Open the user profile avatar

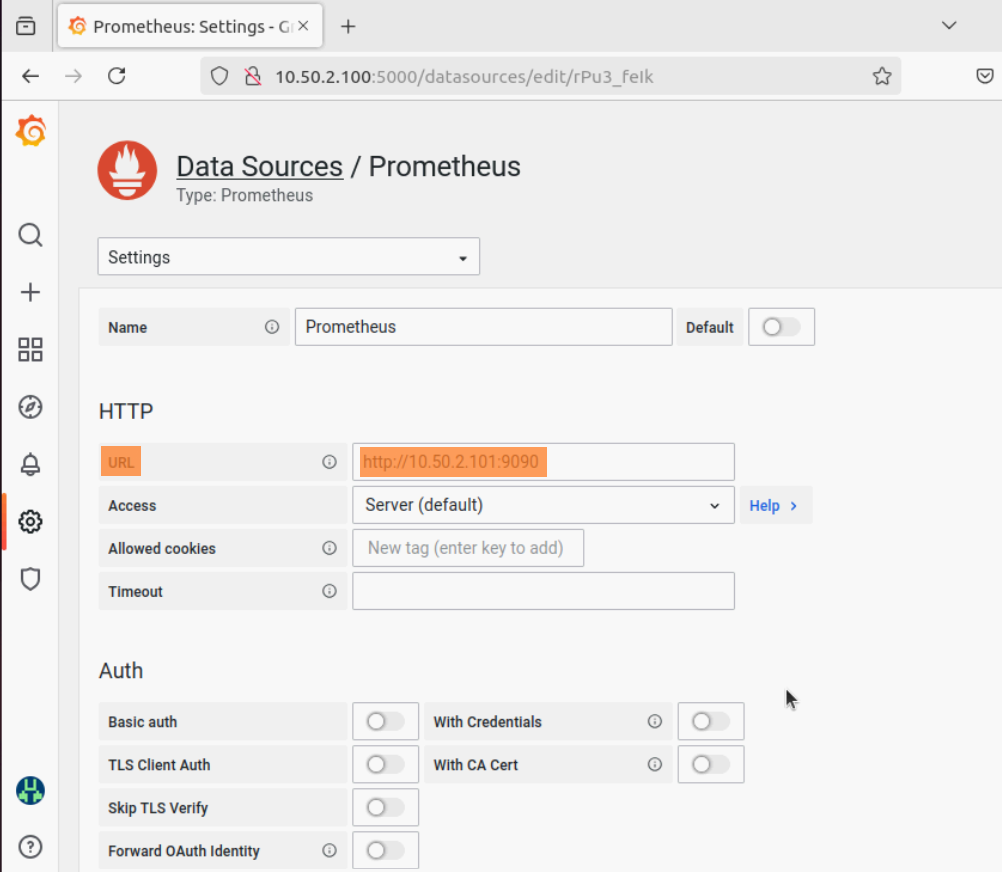[x=30, y=791]
